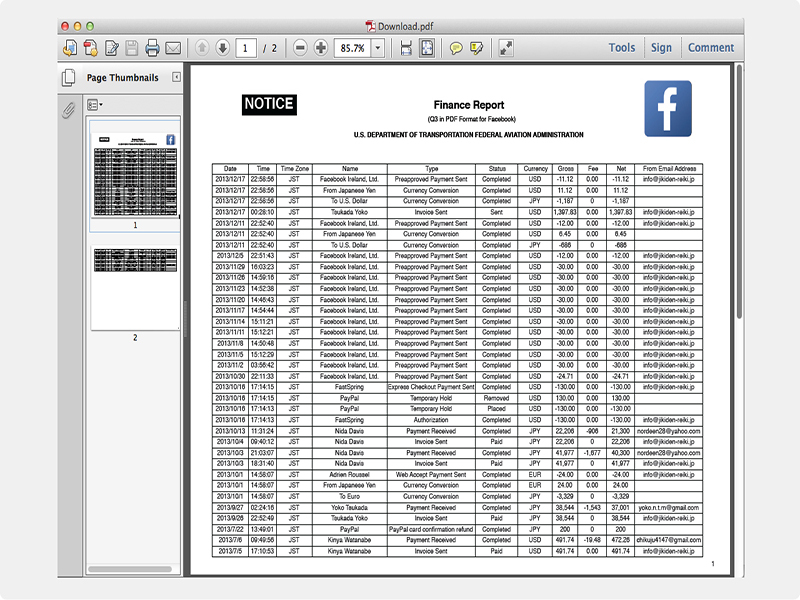
Task: Click the Page Thumbnails panel icon
Action: [x=68, y=78]
